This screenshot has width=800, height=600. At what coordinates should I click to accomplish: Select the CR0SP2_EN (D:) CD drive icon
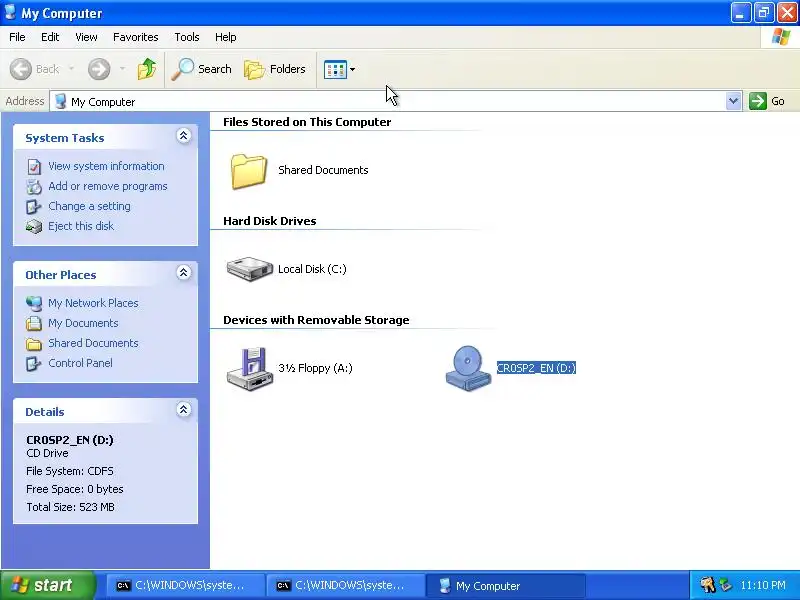tap(468, 368)
